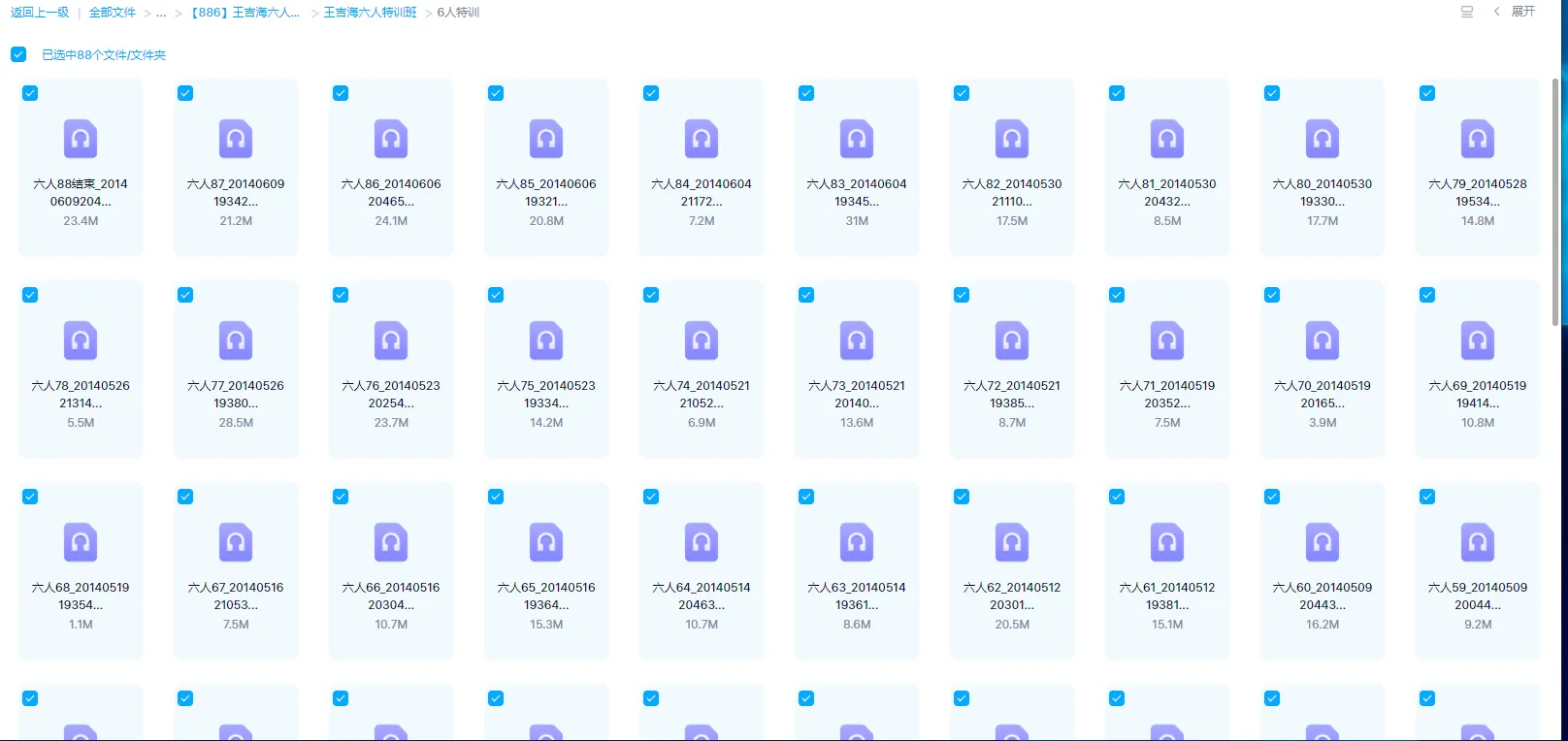Open audio file icon for 六人75_20140523
The width and height of the screenshot is (1568, 741).
(546, 340)
